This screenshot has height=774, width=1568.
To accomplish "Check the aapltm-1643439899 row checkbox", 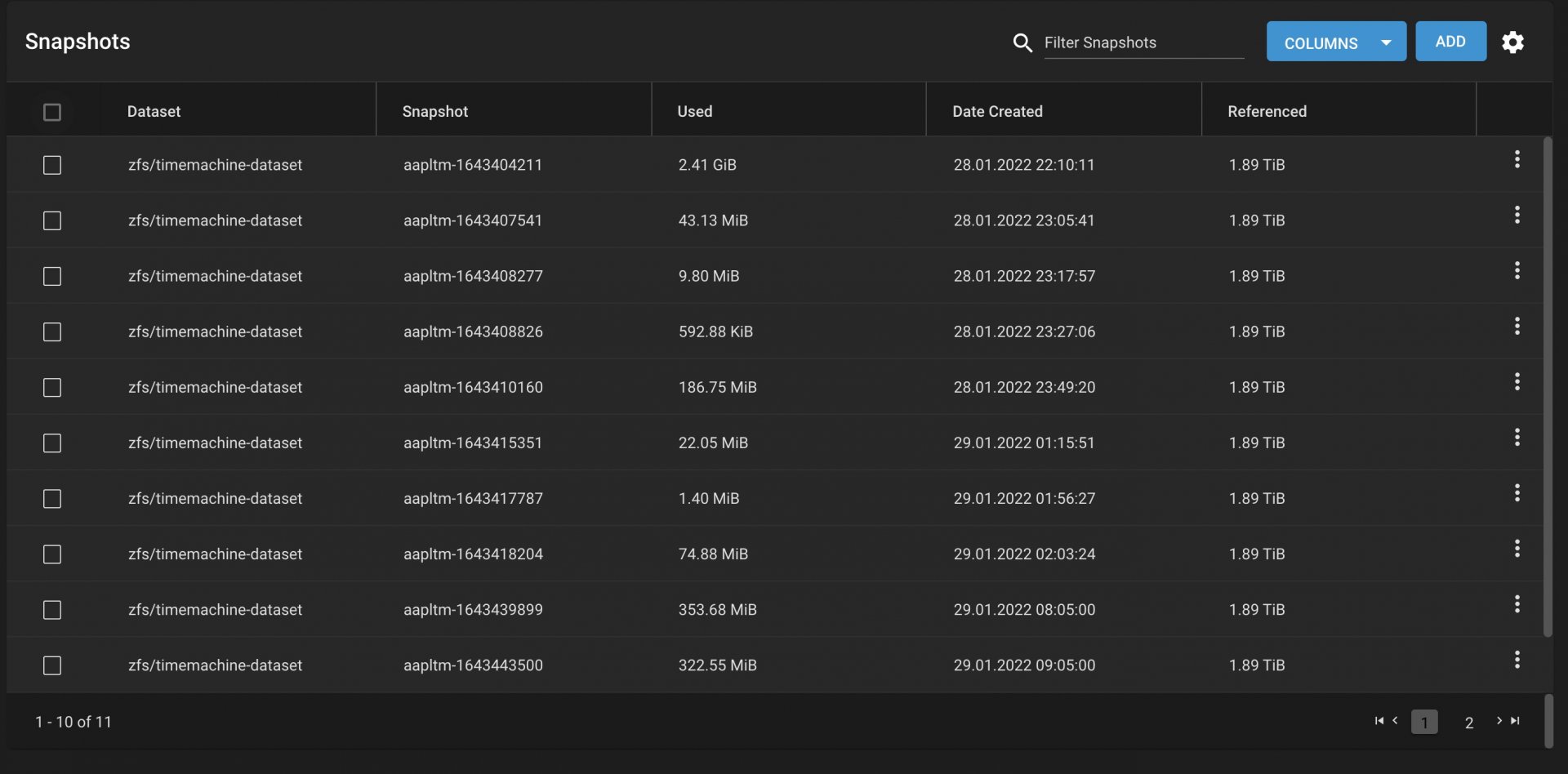I will [x=52, y=610].
